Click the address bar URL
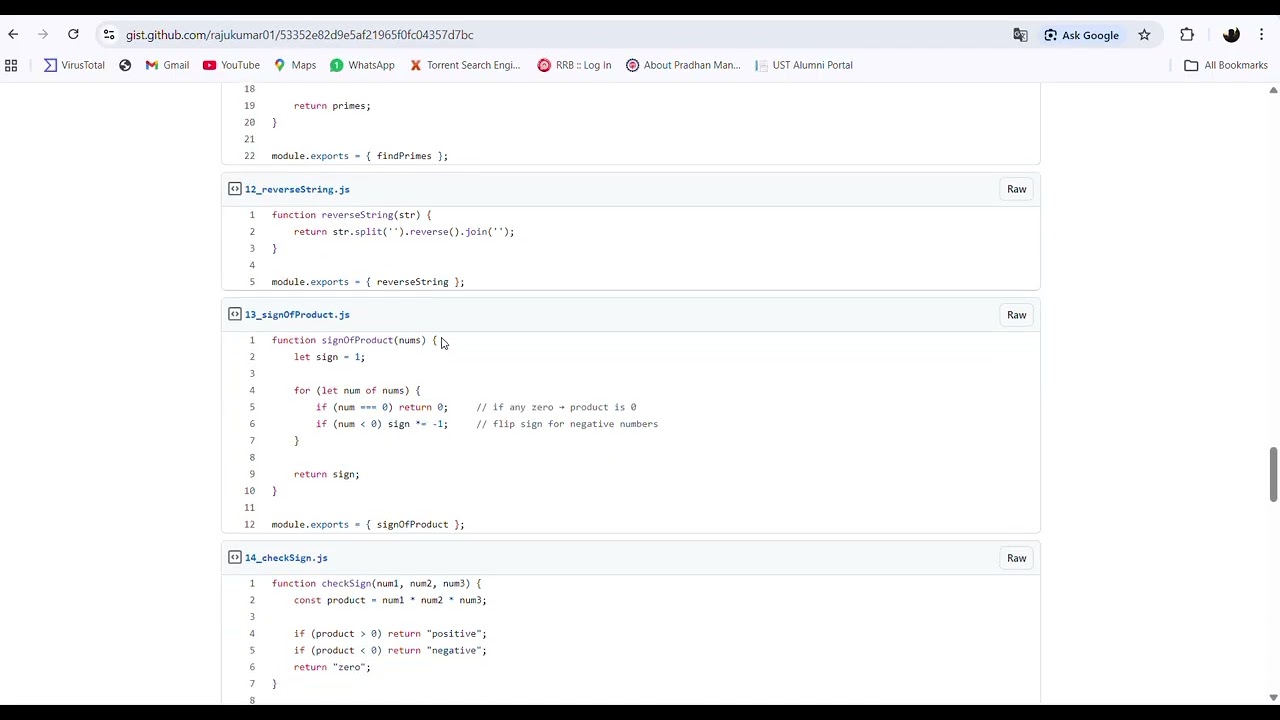This screenshot has height=720, width=1280. coord(300,35)
